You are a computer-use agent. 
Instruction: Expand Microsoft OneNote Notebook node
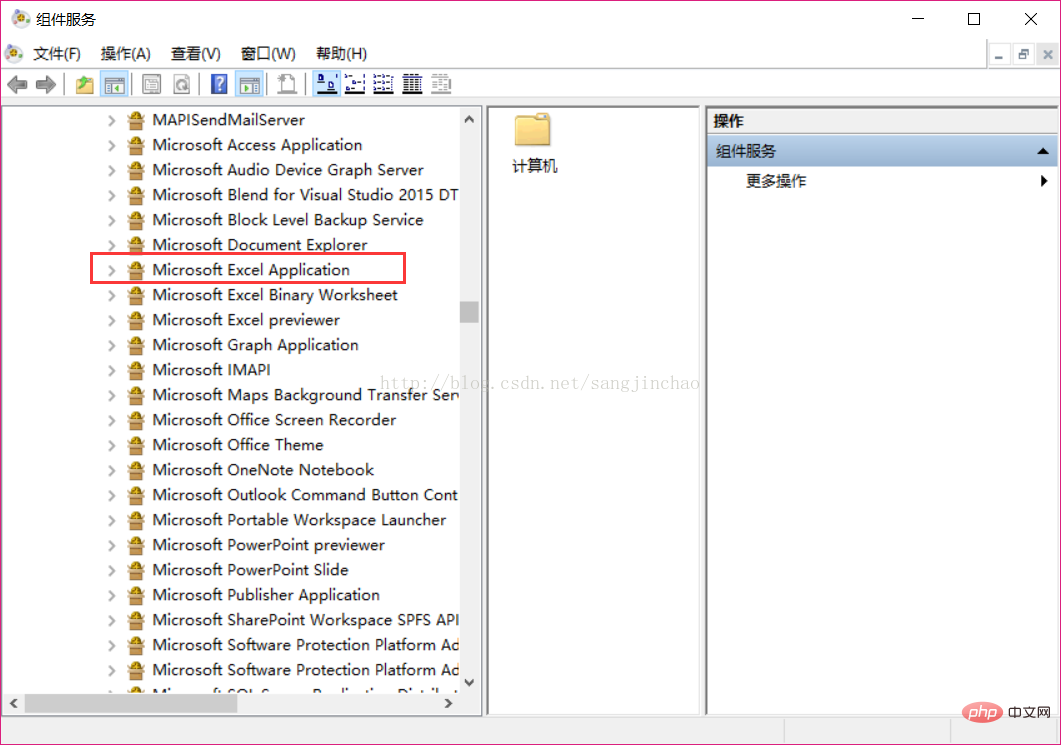[112, 470]
